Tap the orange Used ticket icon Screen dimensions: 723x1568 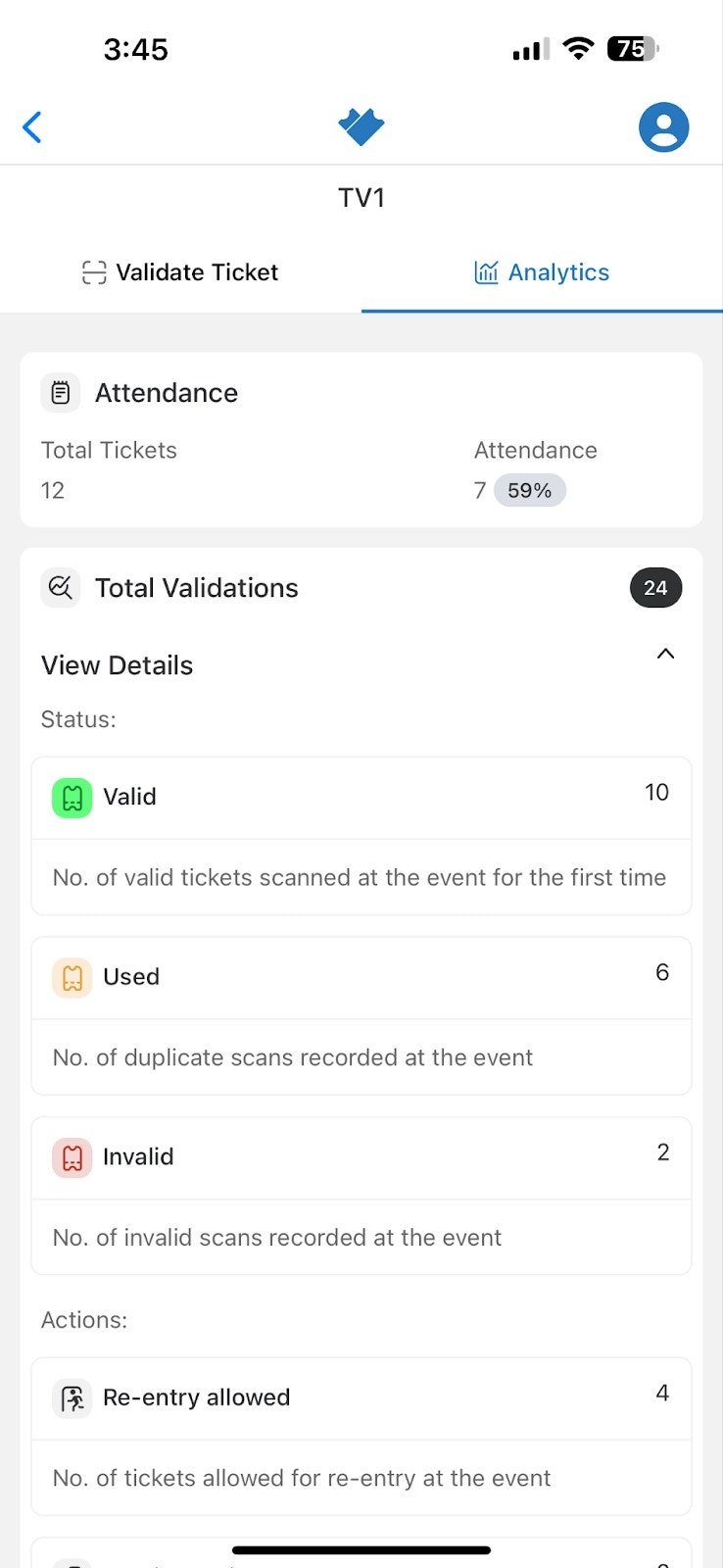(x=72, y=977)
